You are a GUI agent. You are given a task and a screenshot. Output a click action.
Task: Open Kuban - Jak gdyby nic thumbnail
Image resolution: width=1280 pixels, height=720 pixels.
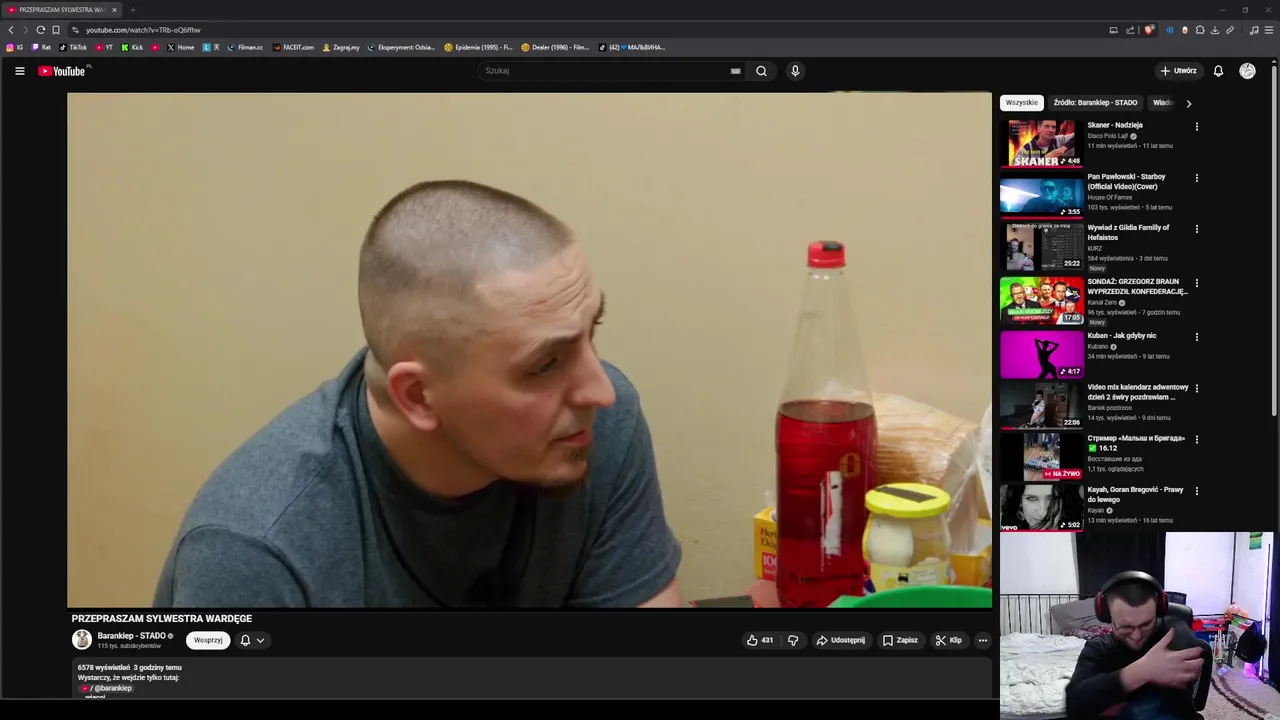(x=1041, y=354)
